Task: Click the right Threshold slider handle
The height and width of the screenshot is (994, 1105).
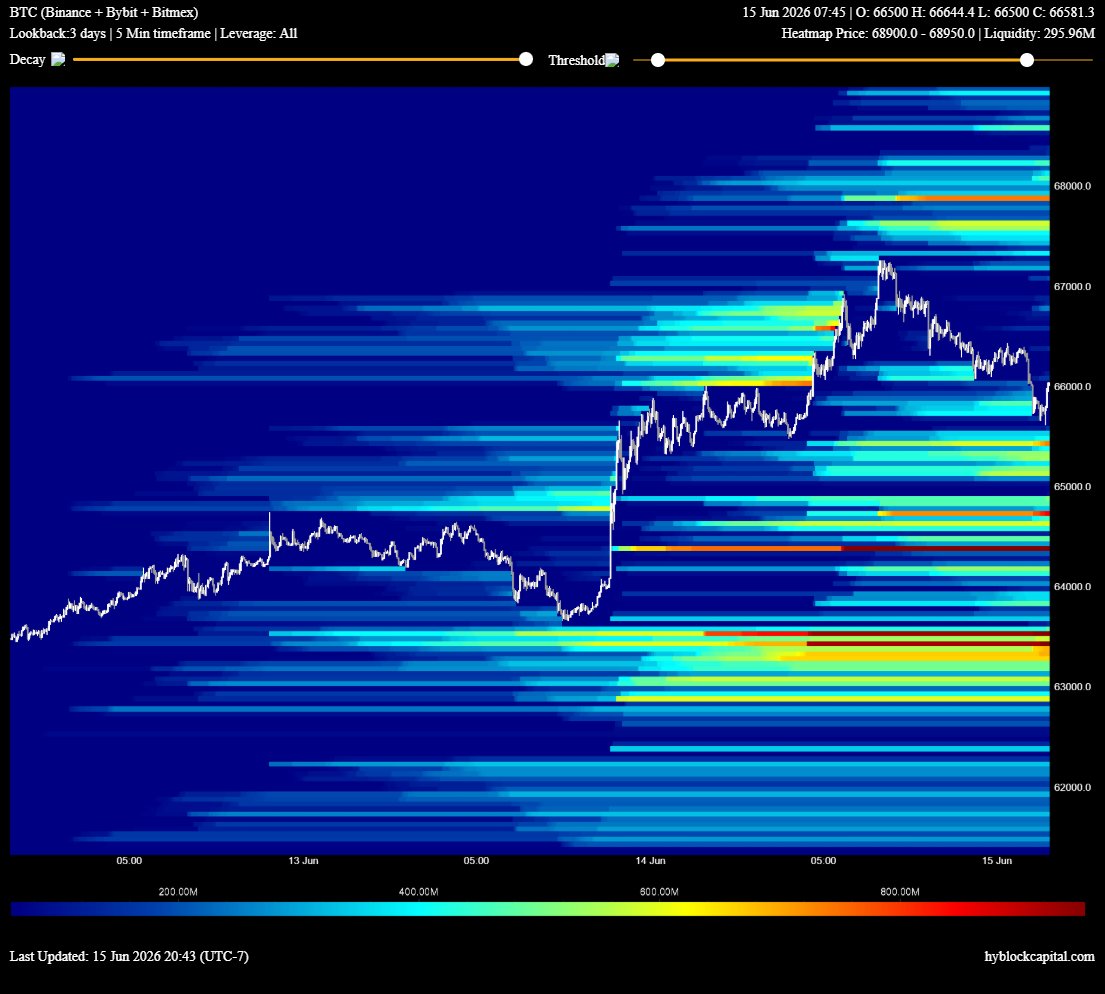Action: pos(1027,60)
